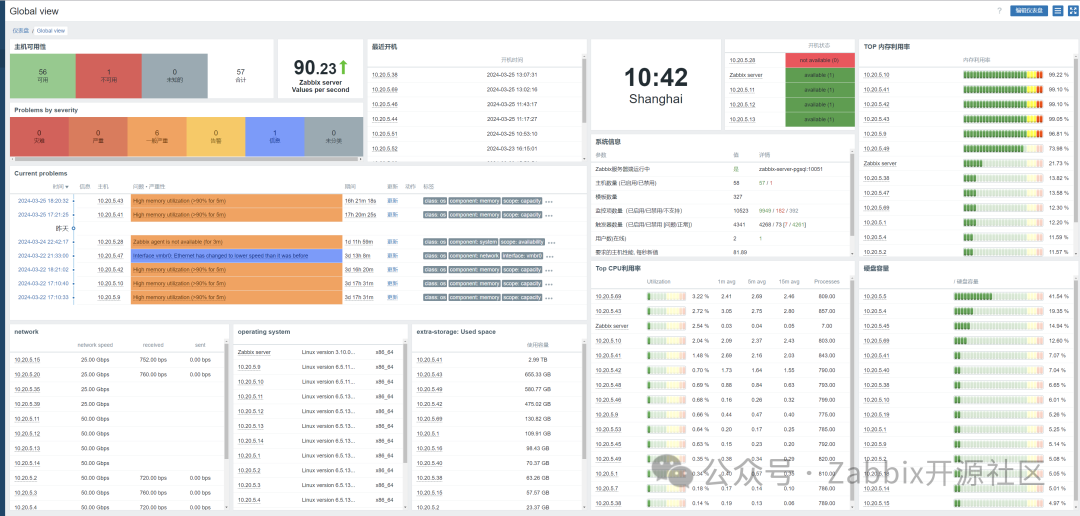Open the 2024-03-24 22:42:17 problem timestamp
This screenshot has height=516, width=1080.
[x=43, y=242]
